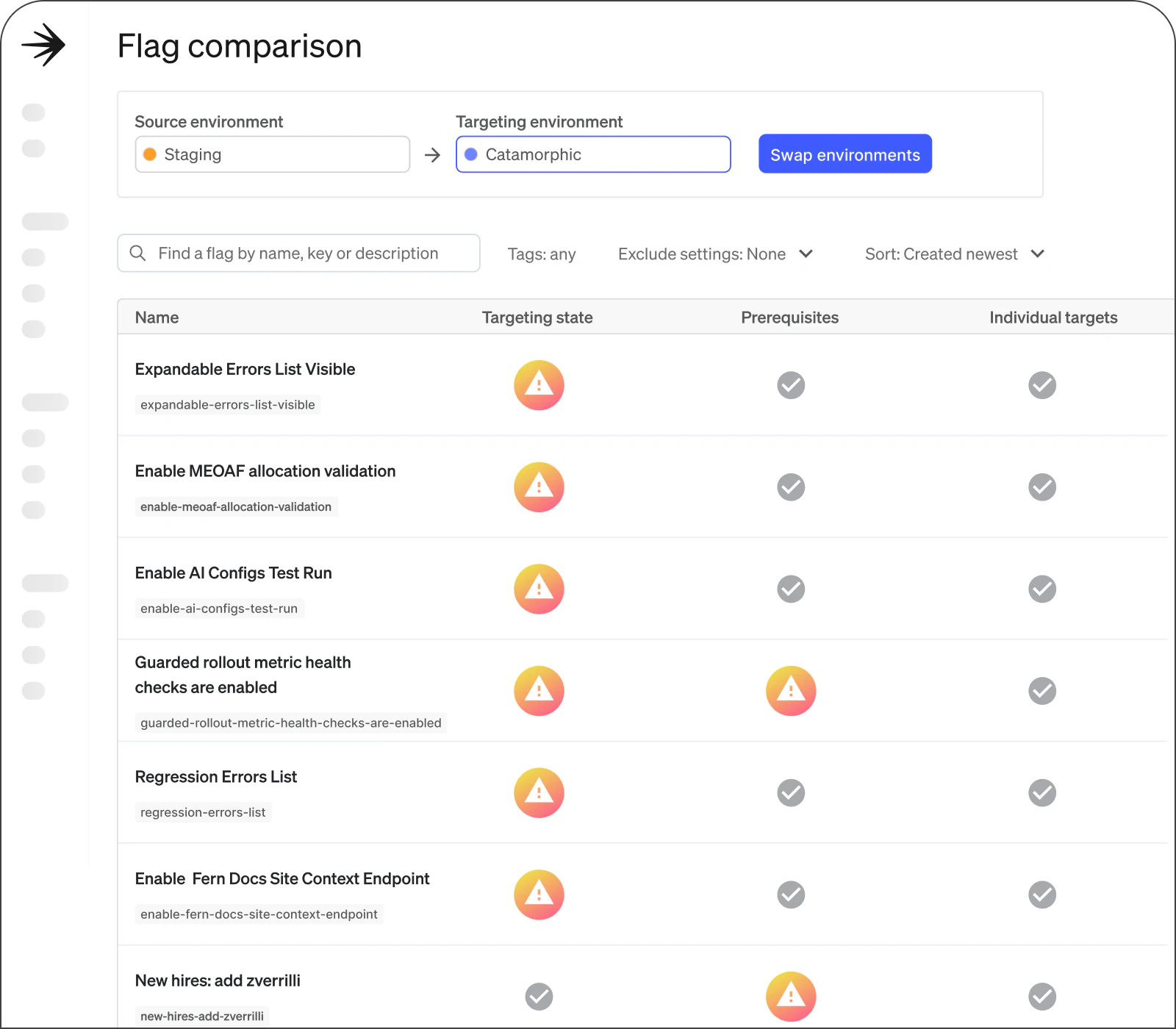
Task: Open the Enable Fern Docs Site Context Endpoint flag
Action: [x=282, y=879]
